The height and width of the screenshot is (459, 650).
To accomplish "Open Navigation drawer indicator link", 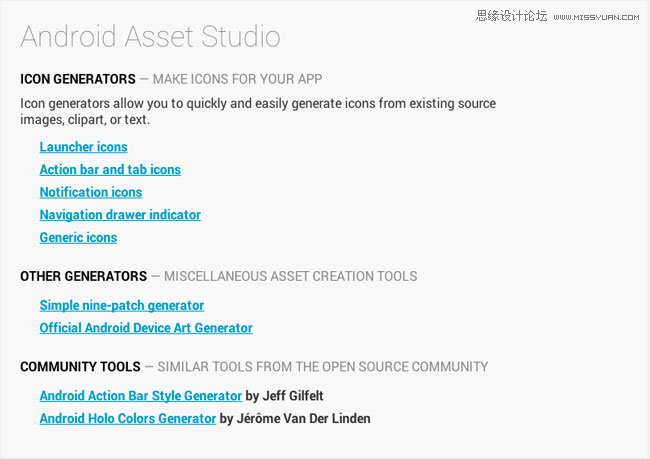I will pyautogui.click(x=120, y=215).
